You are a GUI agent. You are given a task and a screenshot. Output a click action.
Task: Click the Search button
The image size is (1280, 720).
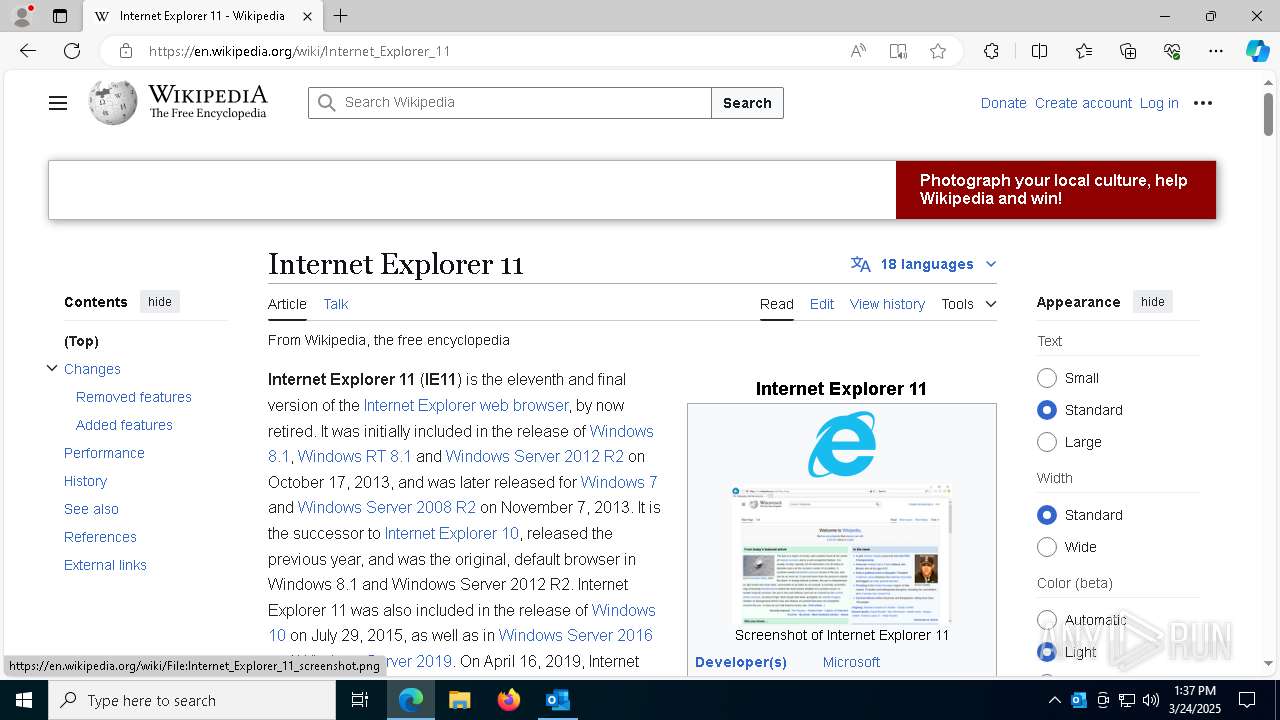point(747,103)
